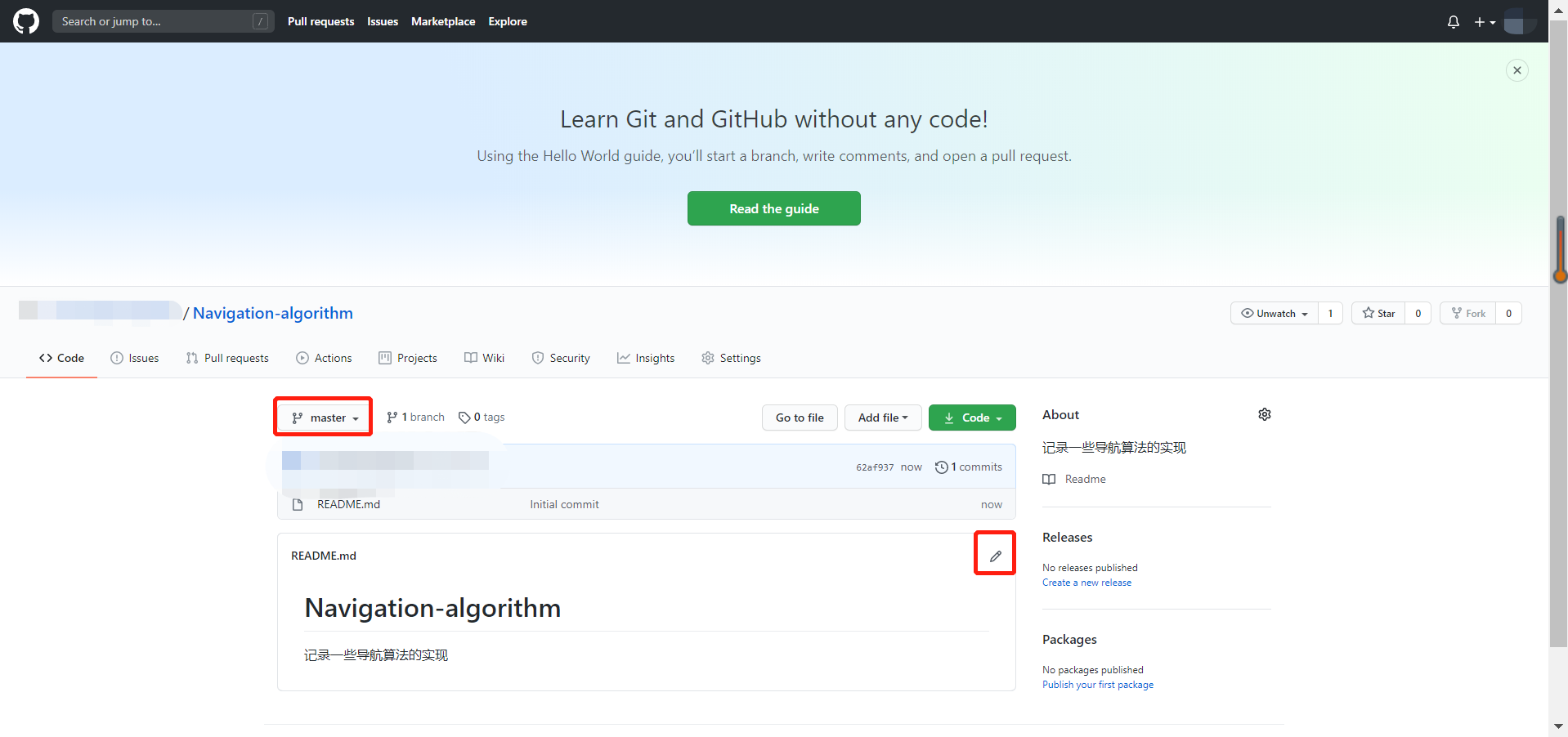The height and width of the screenshot is (737, 1568).
Task: Click the stargazers count next to Star
Action: coord(1418,313)
